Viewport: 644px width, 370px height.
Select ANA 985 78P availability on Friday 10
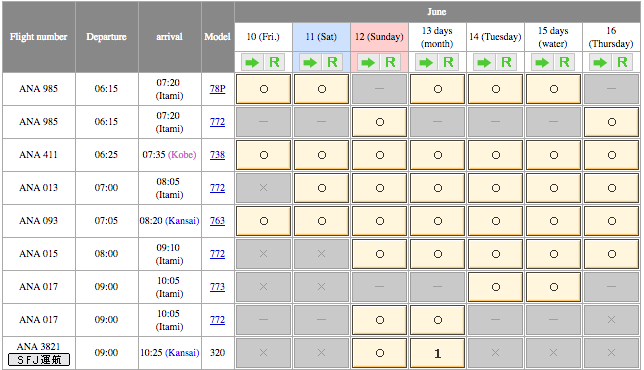(x=264, y=89)
